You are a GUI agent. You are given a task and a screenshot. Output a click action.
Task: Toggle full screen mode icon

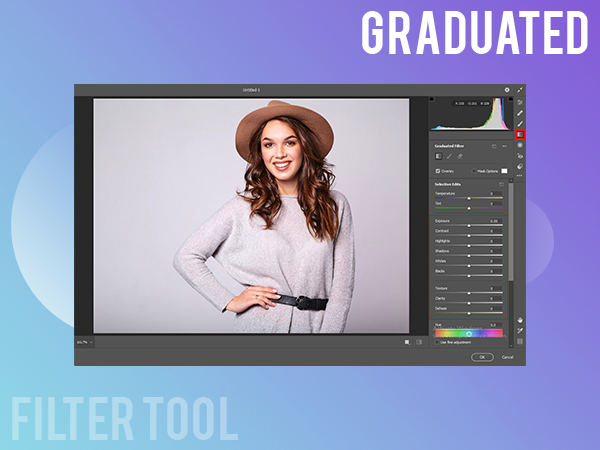(520, 90)
